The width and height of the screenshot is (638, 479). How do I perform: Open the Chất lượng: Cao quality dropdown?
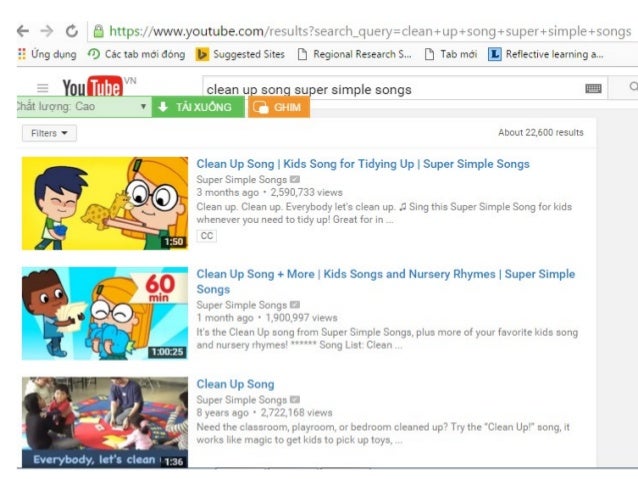[x=82, y=107]
